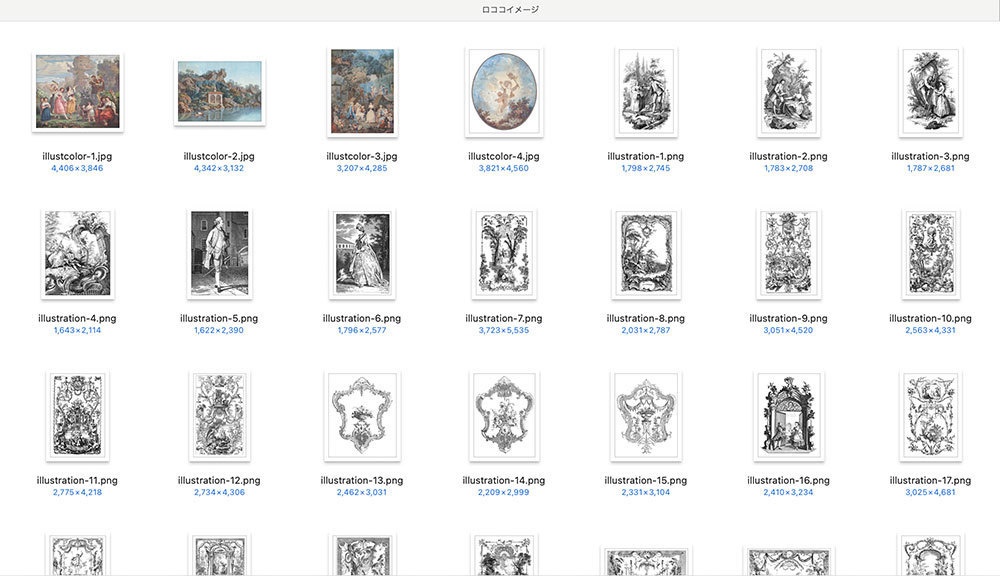Select the illustration-10.png thumbnail
The image size is (1000, 576).
pyautogui.click(x=930, y=254)
